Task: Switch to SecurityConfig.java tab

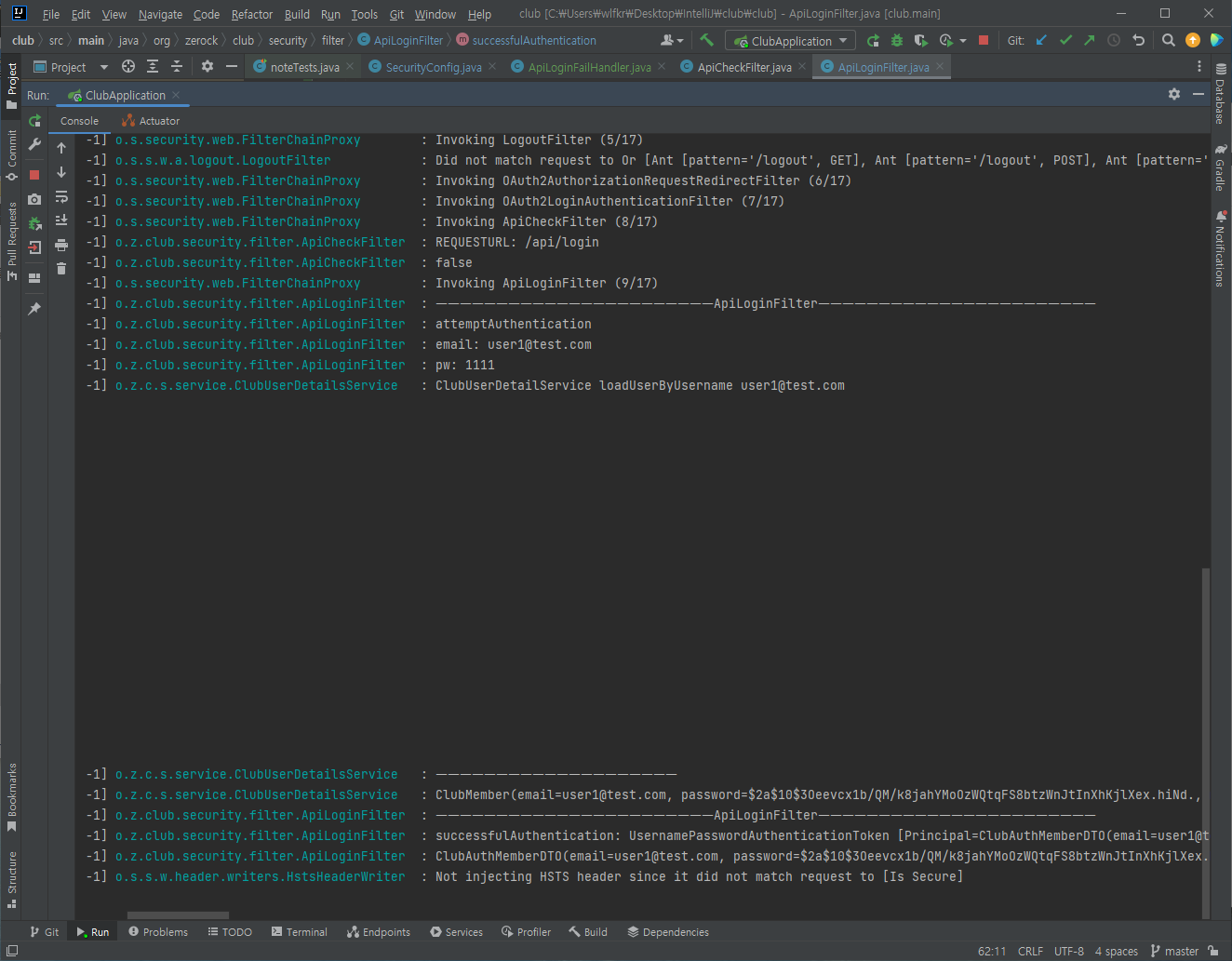Action: (434, 67)
